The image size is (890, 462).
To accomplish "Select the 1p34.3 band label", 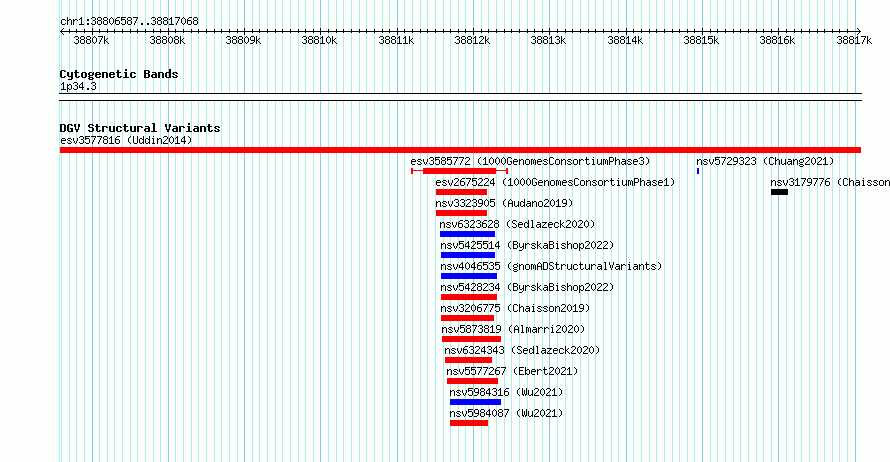I will [78, 87].
